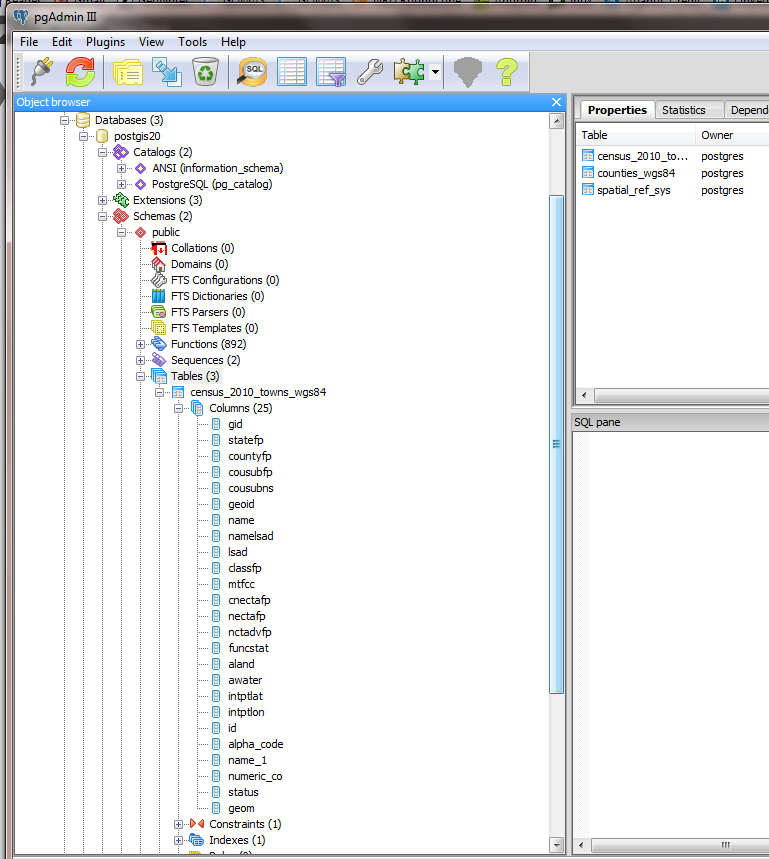
Task: Expand the Indexes (1) node
Action: (x=179, y=840)
